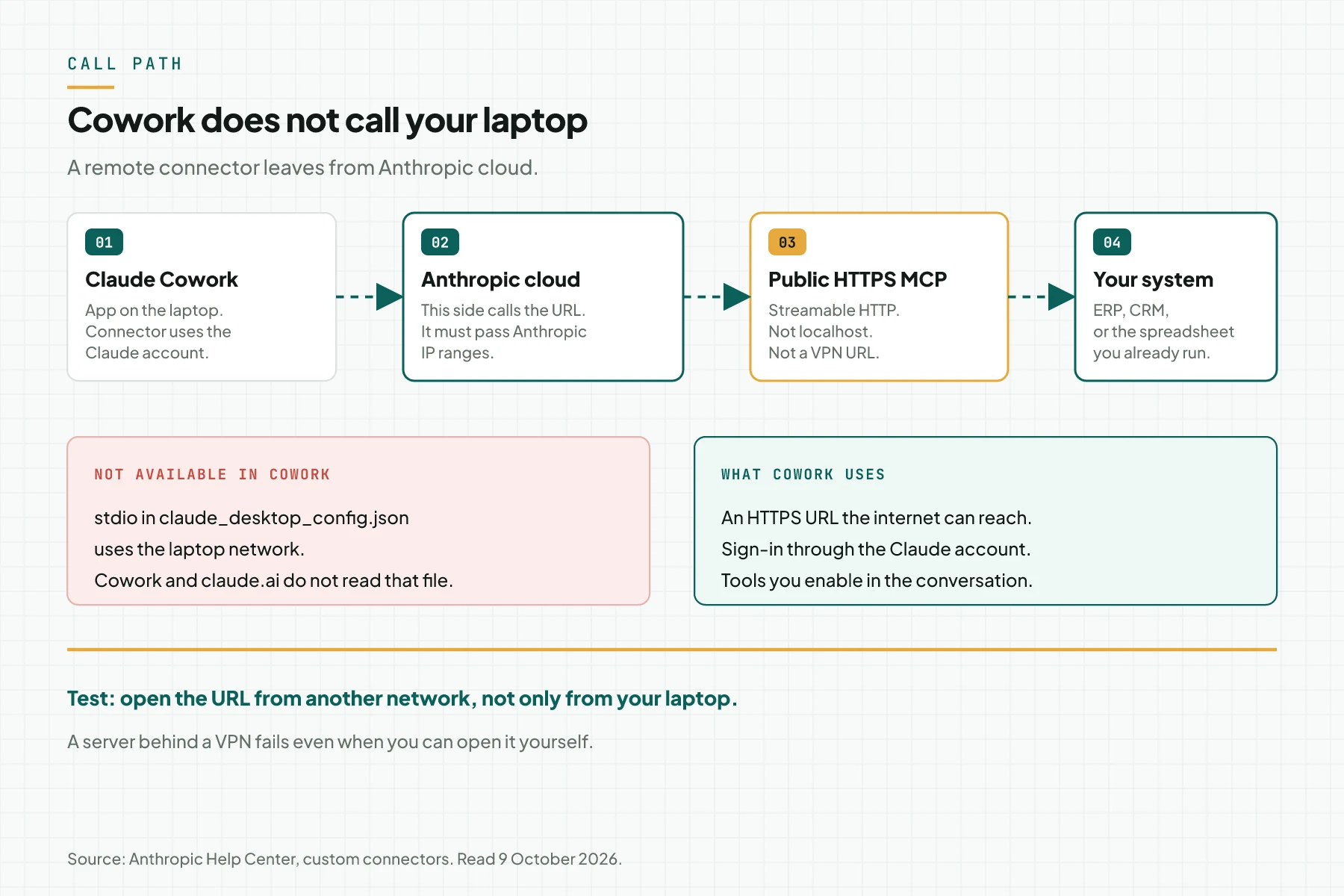
Task: Click 'App on the laptop.' text
Action: point(154,310)
